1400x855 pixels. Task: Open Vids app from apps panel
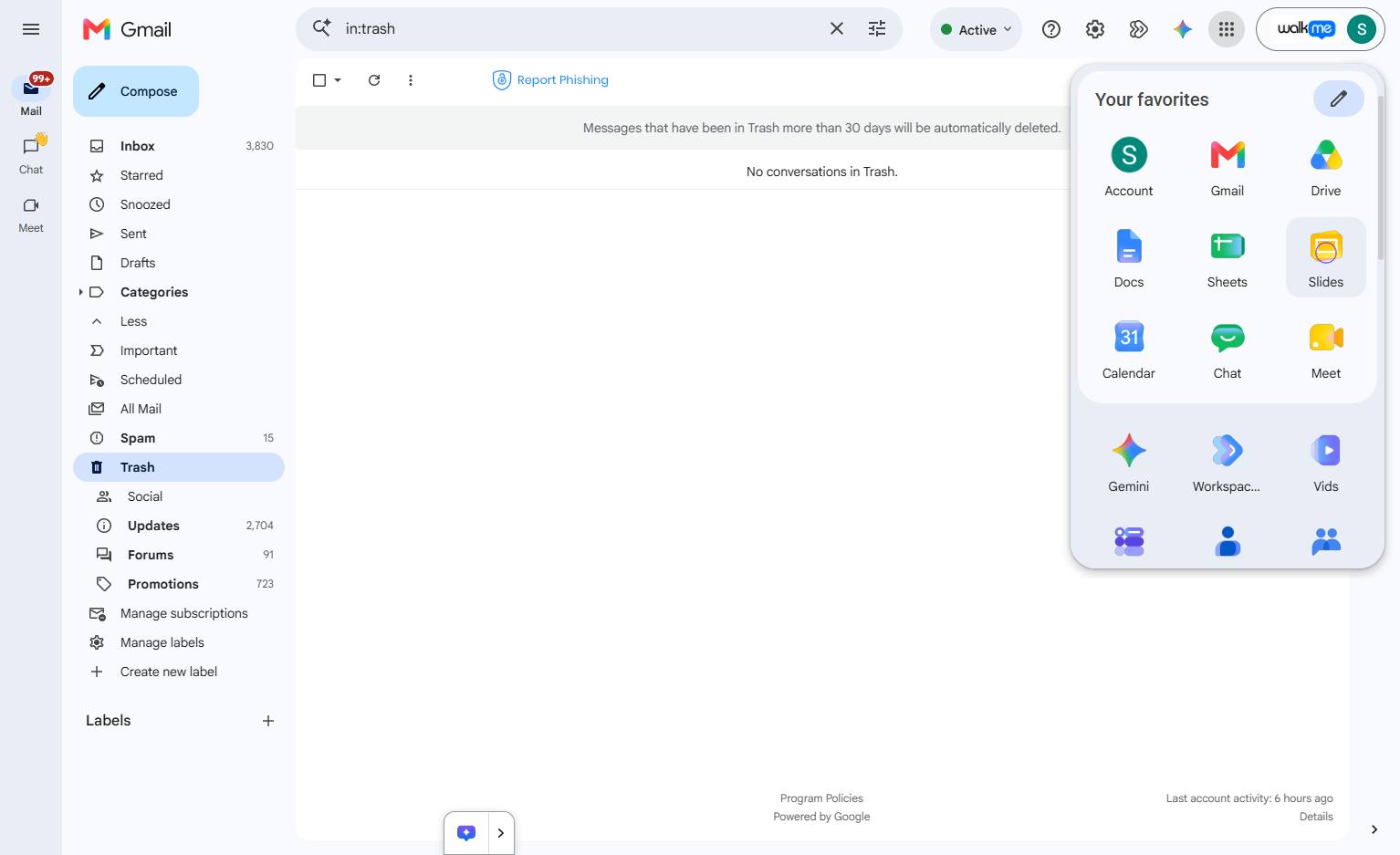tap(1325, 462)
